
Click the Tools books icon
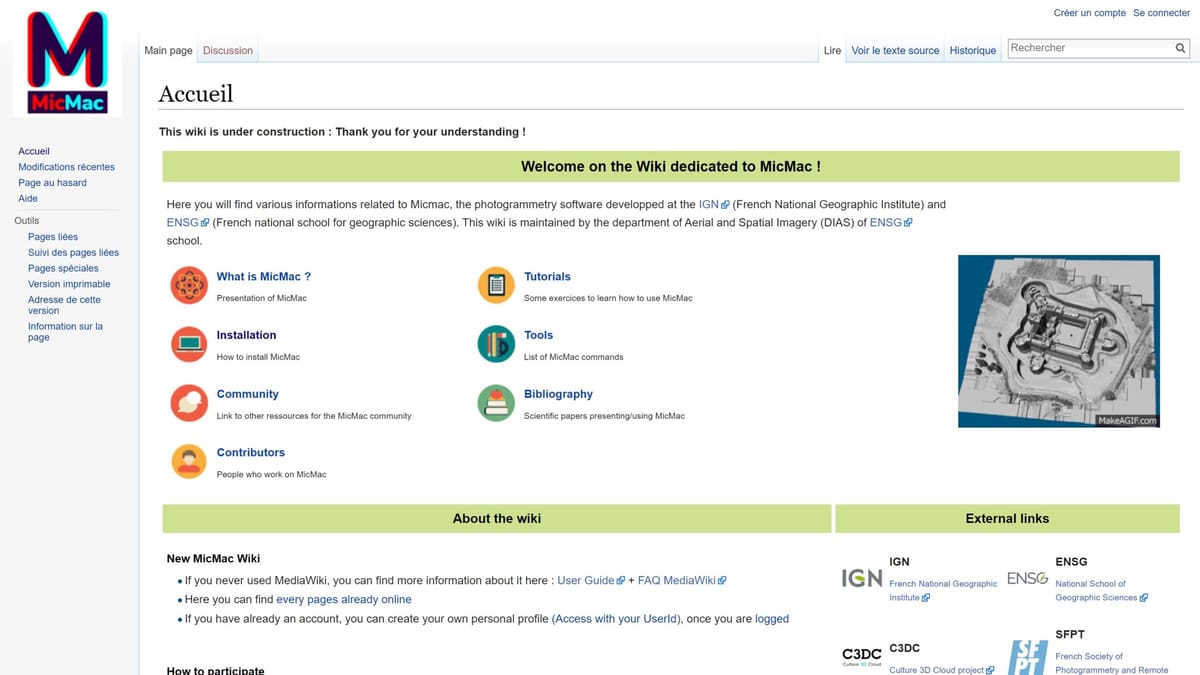(x=496, y=344)
